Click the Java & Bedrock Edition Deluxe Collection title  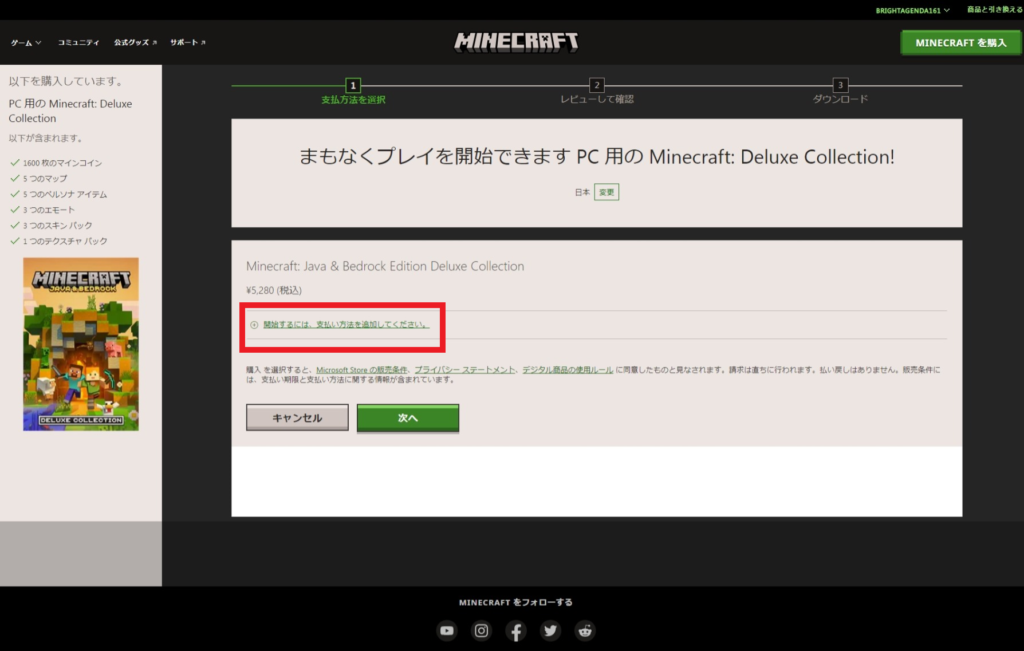click(x=385, y=266)
